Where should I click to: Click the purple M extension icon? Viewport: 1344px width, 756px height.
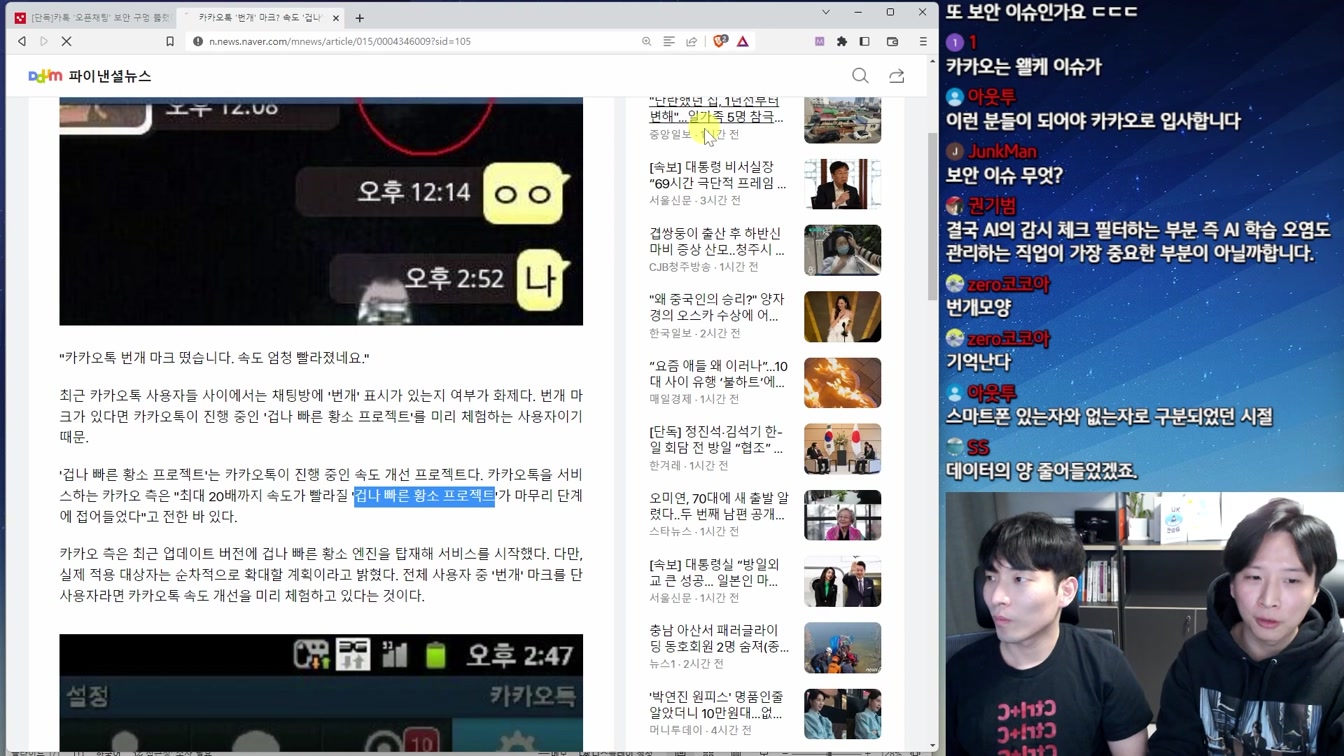click(x=820, y=42)
